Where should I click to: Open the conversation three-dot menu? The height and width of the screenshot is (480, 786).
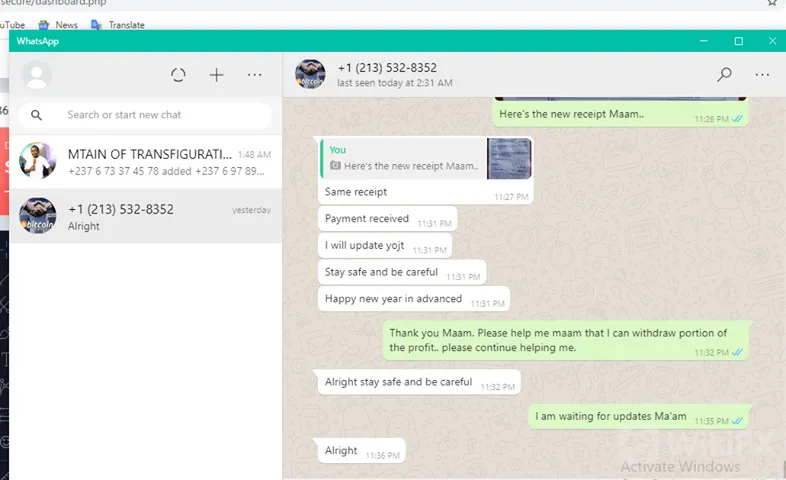coord(762,75)
